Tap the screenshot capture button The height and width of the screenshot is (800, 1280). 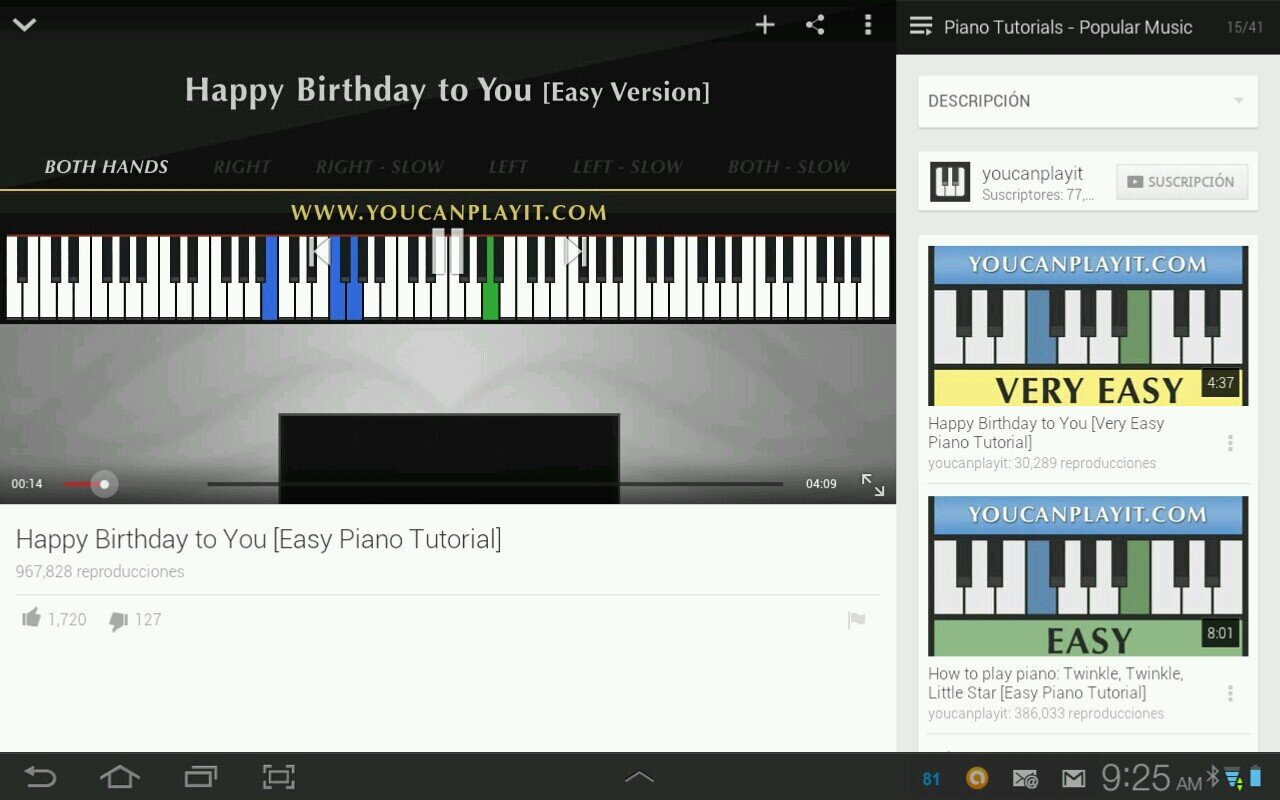coord(278,777)
